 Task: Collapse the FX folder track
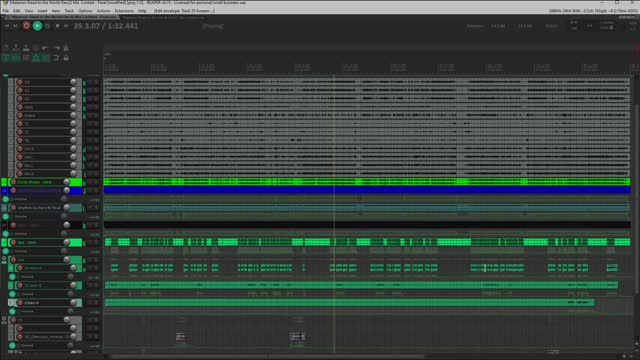pos(4,319)
